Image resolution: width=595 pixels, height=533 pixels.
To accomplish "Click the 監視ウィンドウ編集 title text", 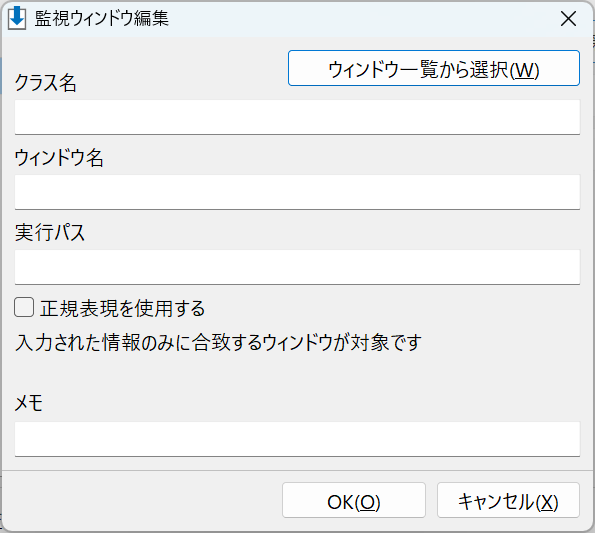I will coord(102,19).
